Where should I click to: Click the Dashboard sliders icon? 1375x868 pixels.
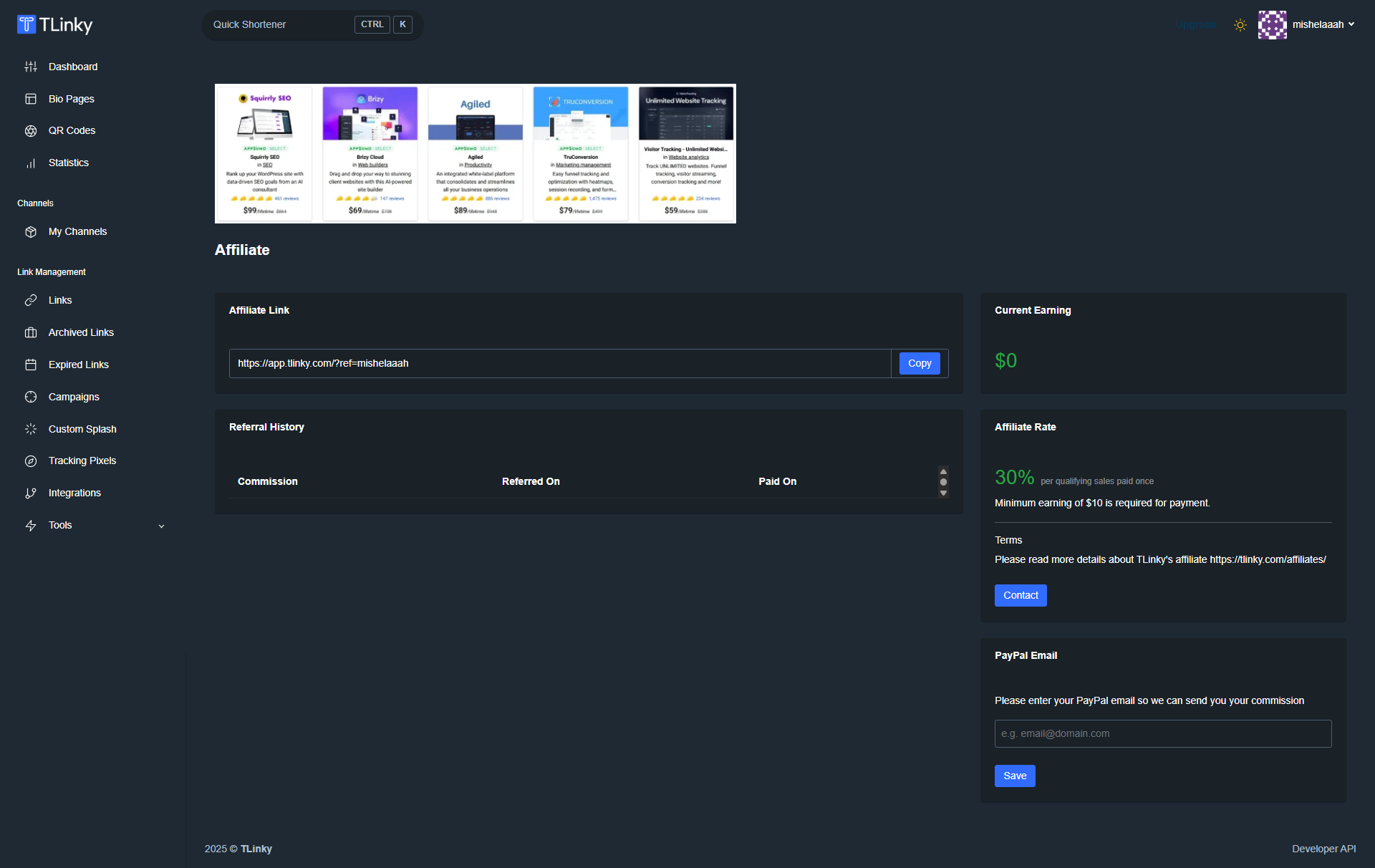[x=31, y=67]
